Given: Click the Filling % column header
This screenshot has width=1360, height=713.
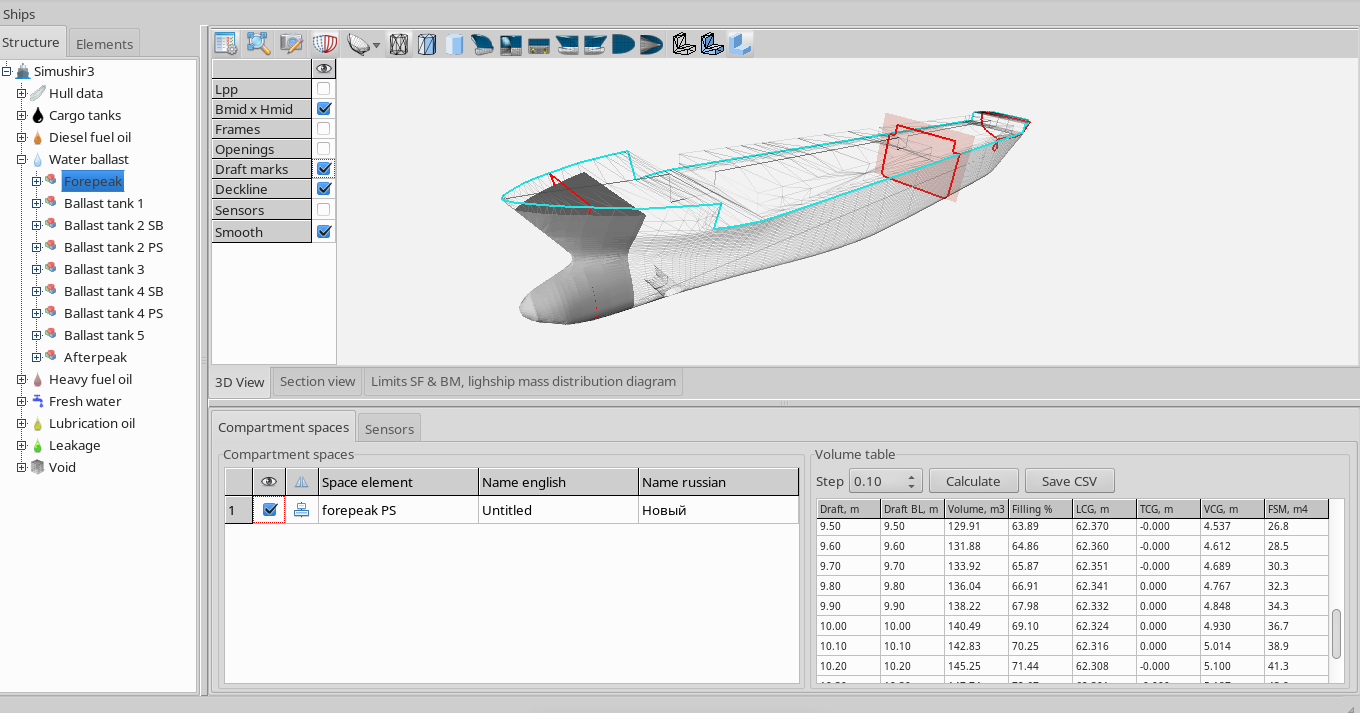Looking at the screenshot, I should pos(1040,509).
